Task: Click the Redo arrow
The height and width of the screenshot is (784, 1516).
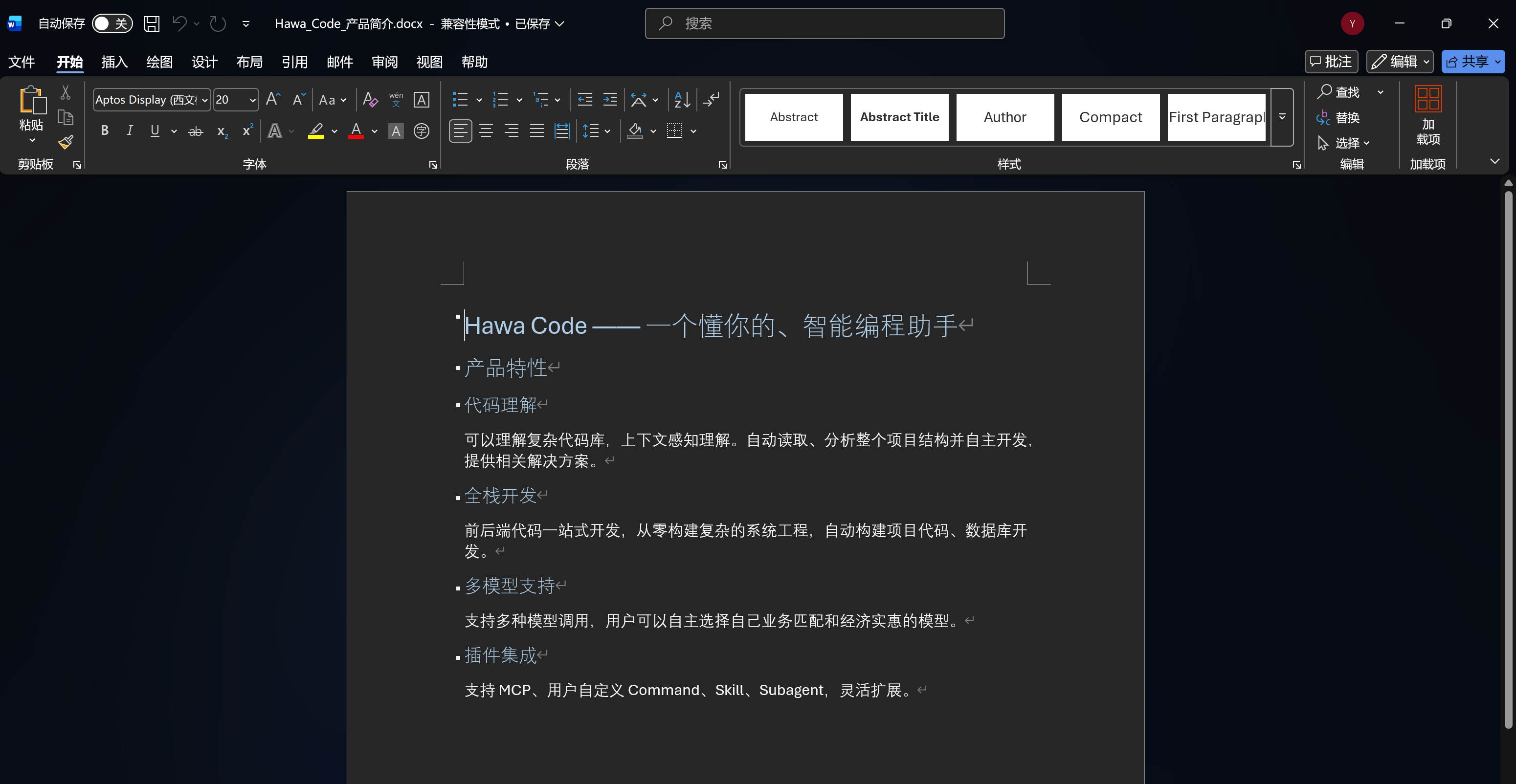Action: pyautogui.click(x=218, y=23)
